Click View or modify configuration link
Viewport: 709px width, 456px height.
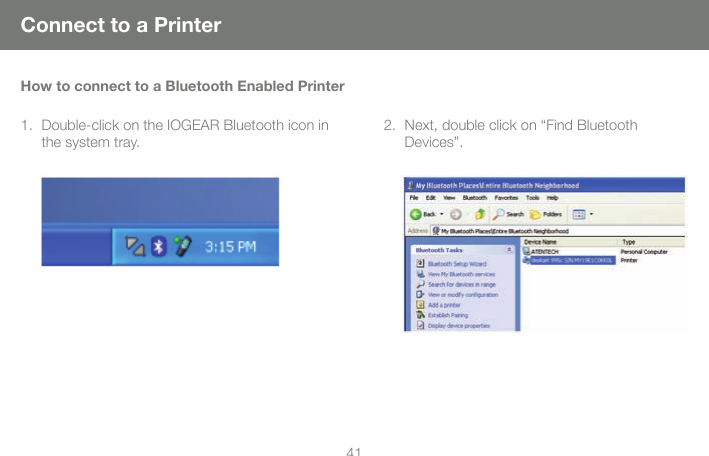[x=463, y=294]
